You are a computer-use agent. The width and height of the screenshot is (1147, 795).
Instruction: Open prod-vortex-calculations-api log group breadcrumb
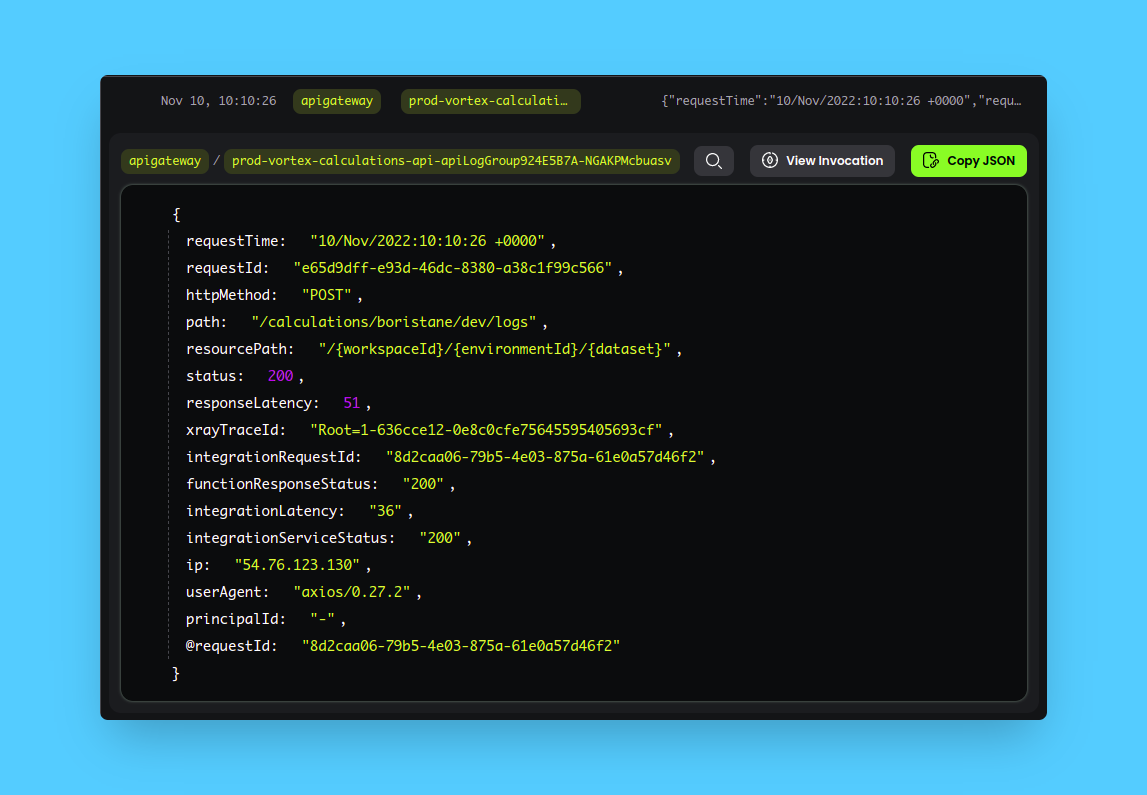tap(451, 161)
